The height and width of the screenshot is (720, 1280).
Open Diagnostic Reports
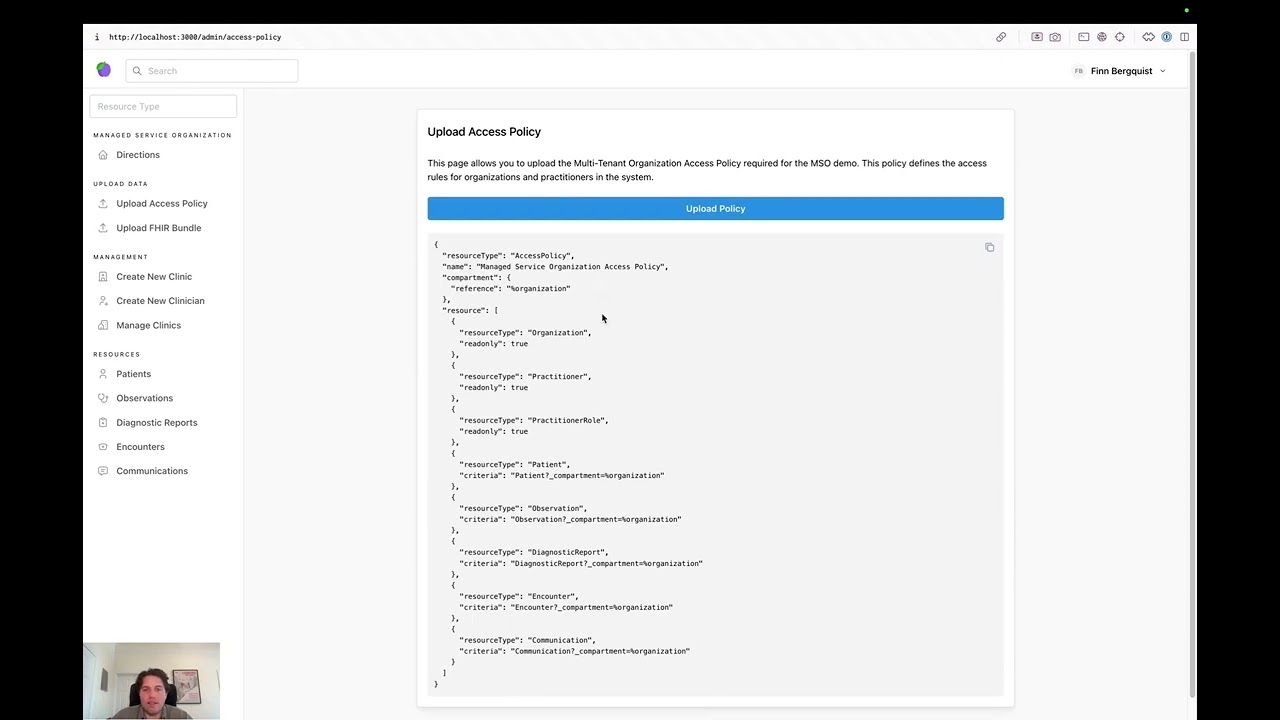(156, 422)
